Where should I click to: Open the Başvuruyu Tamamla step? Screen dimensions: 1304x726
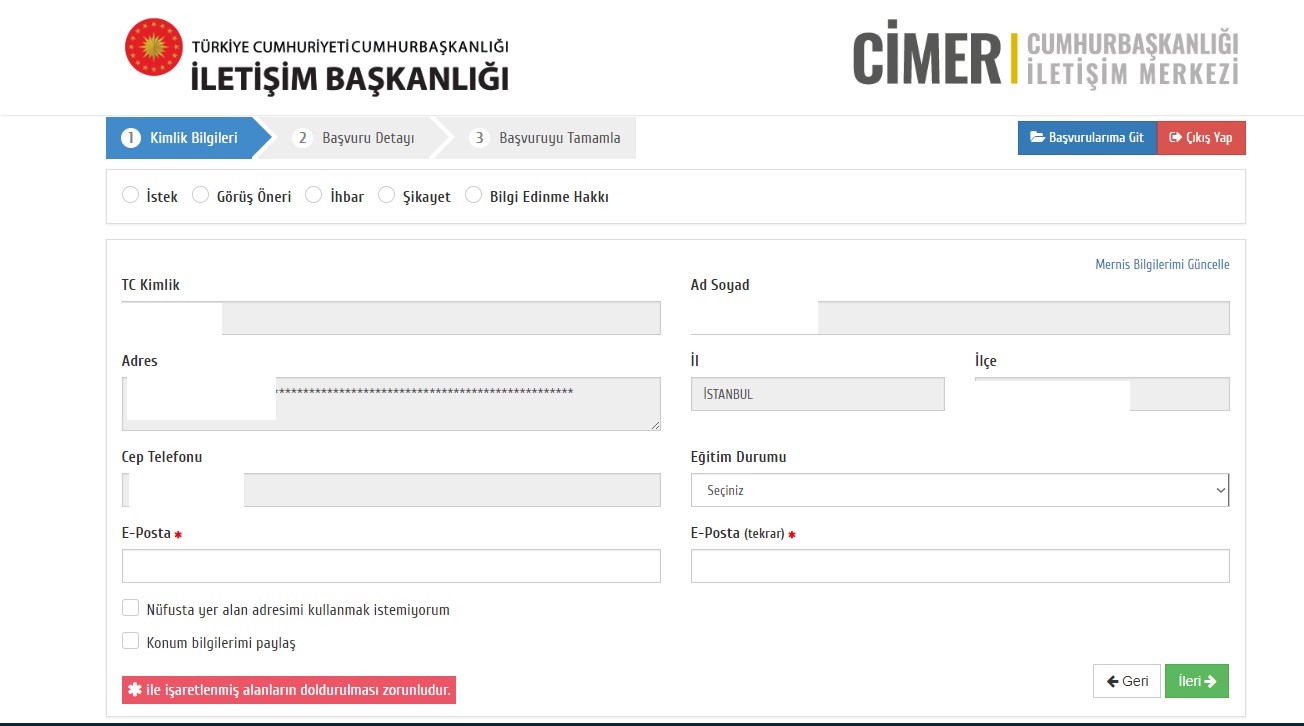pos(547,138)
